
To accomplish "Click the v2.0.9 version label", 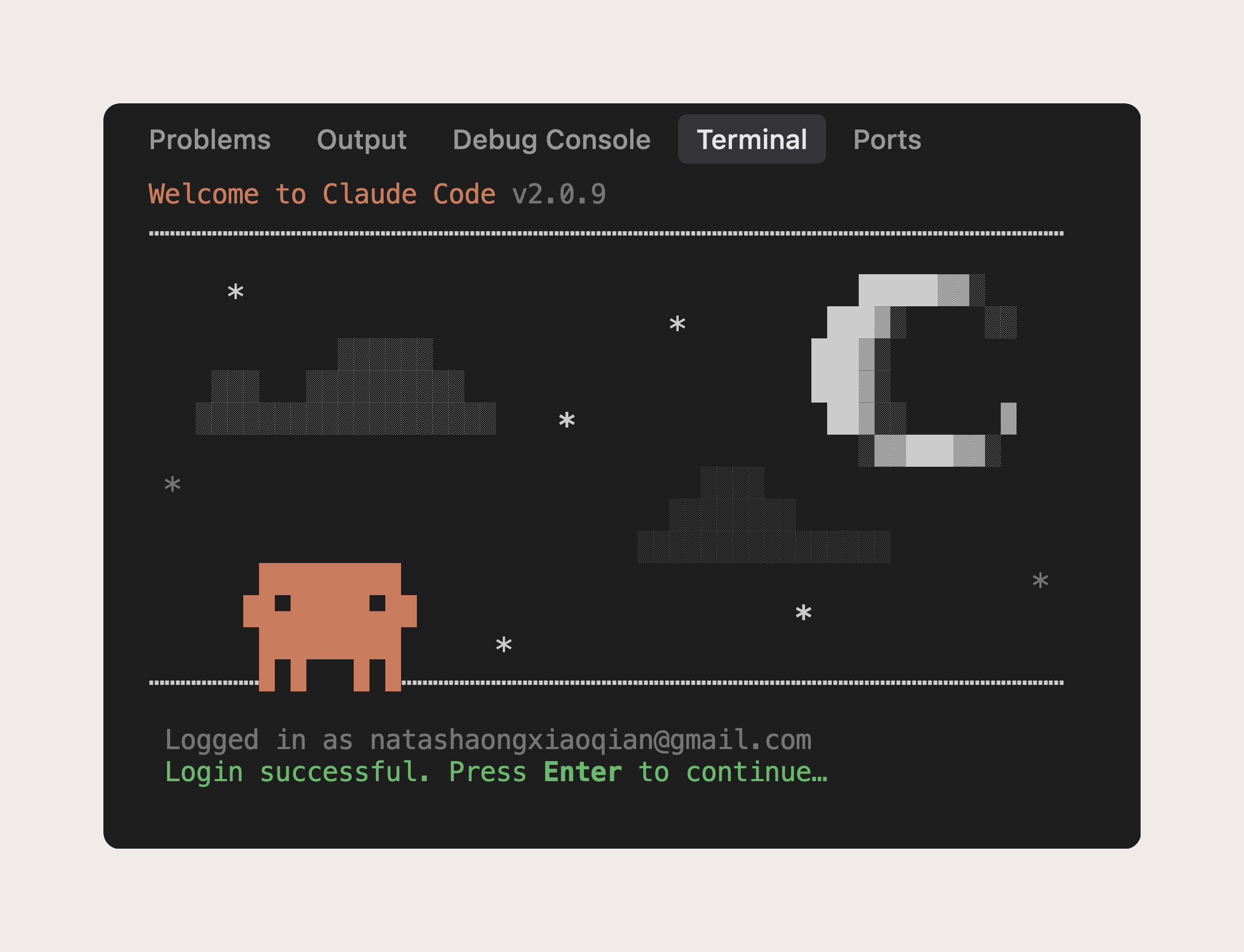I will (559, 194).
